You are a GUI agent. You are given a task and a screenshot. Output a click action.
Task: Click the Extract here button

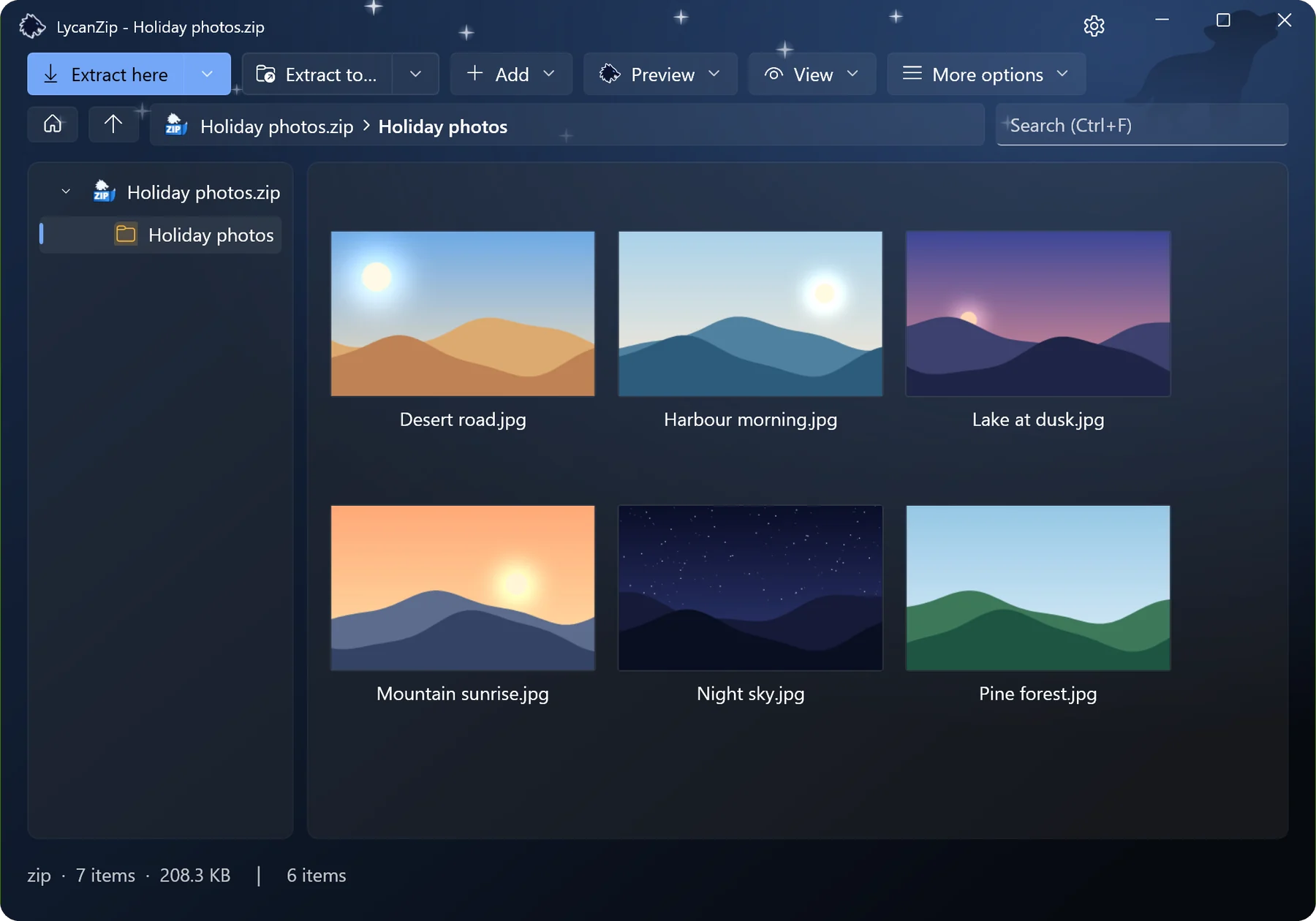(x=106, y=74)
